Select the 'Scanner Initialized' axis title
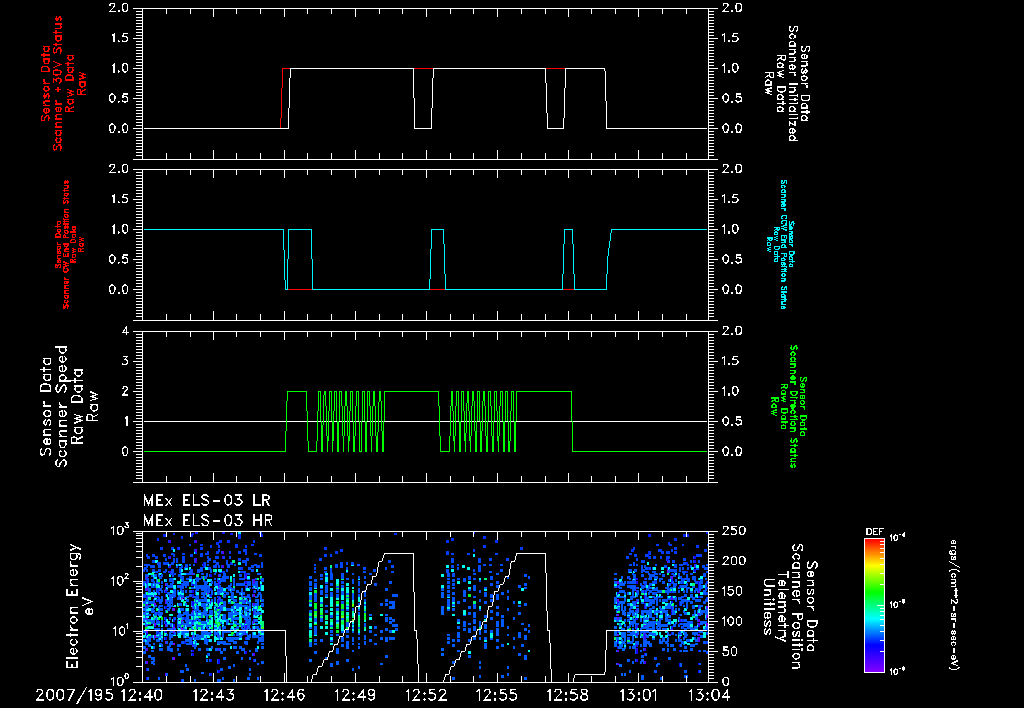The width and height of the screenshot is (1024, 708). (792, 84)
